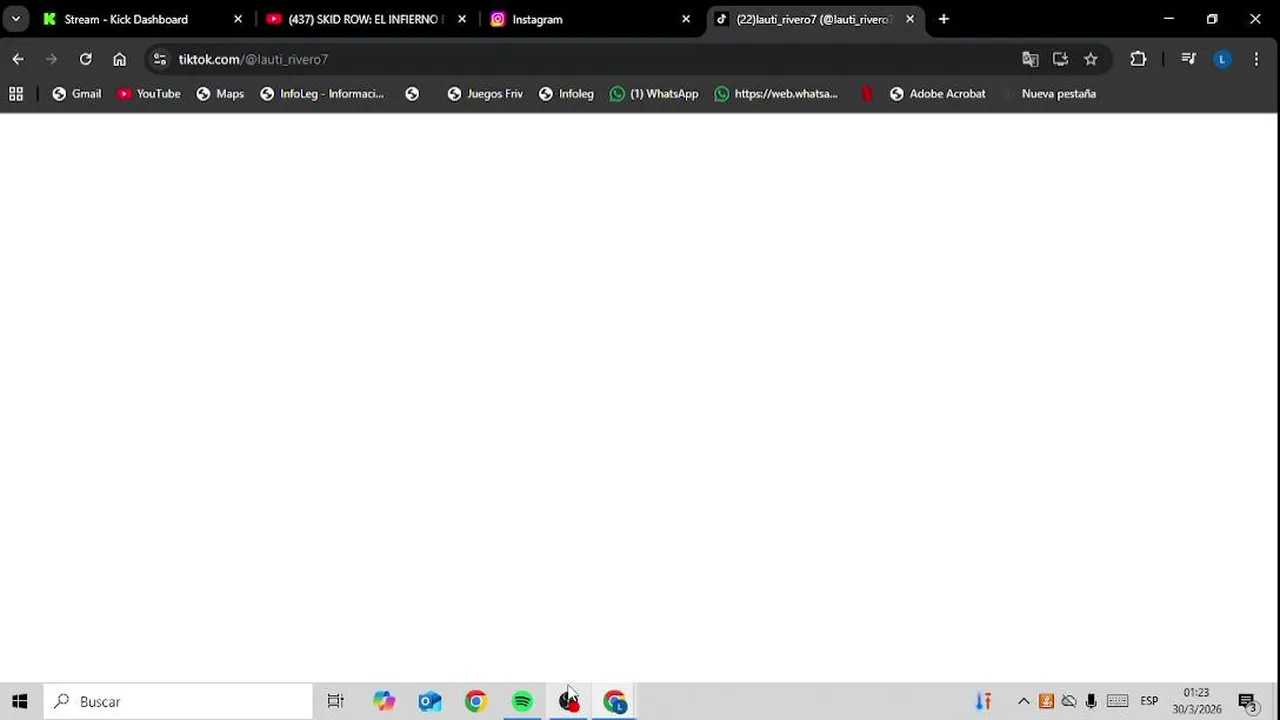Bookmark this page with the star icon
The width and height of the screenshot is (1280, 720).
coord(1091,59)
